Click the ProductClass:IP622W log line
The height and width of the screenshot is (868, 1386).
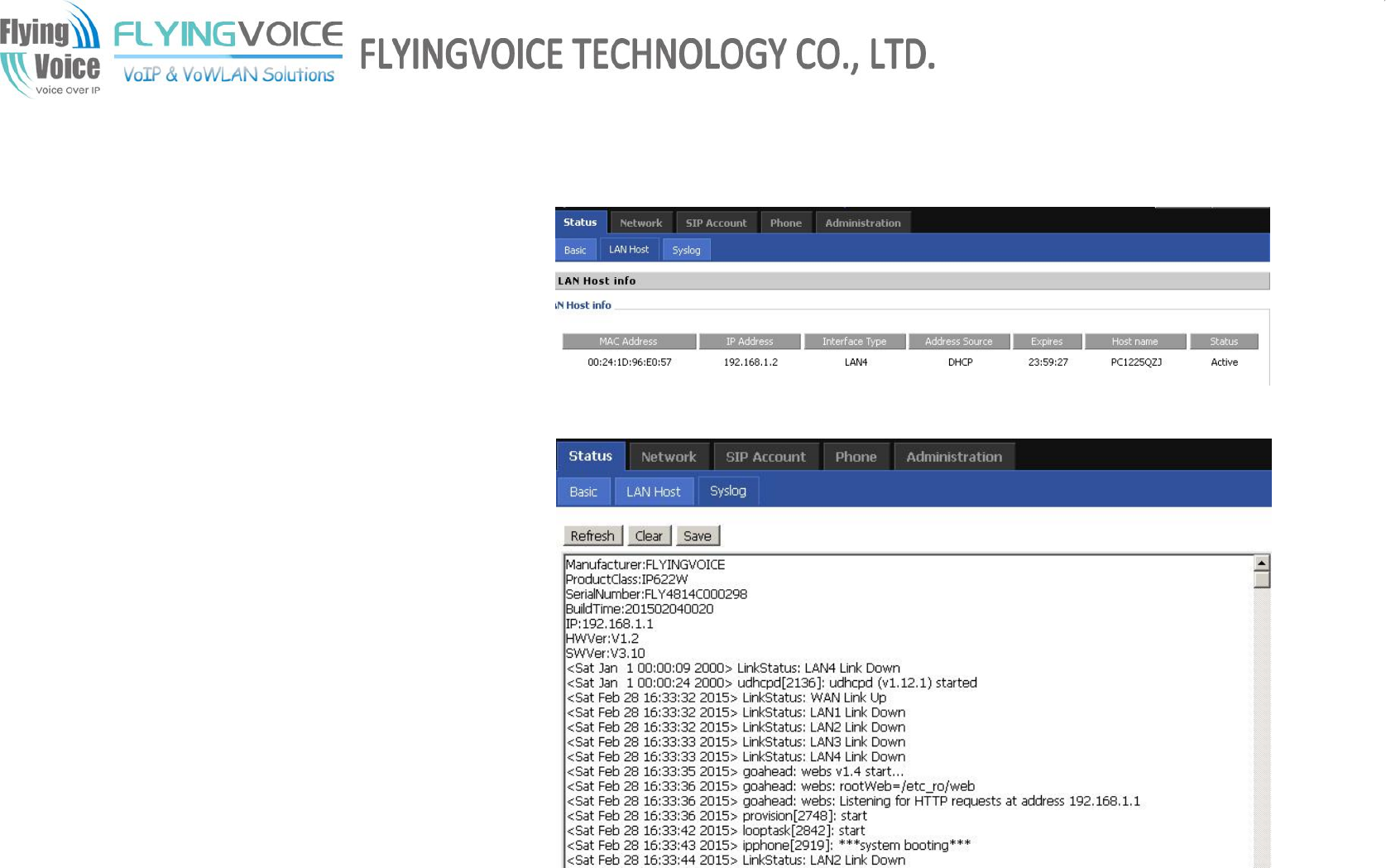point(626,580)
